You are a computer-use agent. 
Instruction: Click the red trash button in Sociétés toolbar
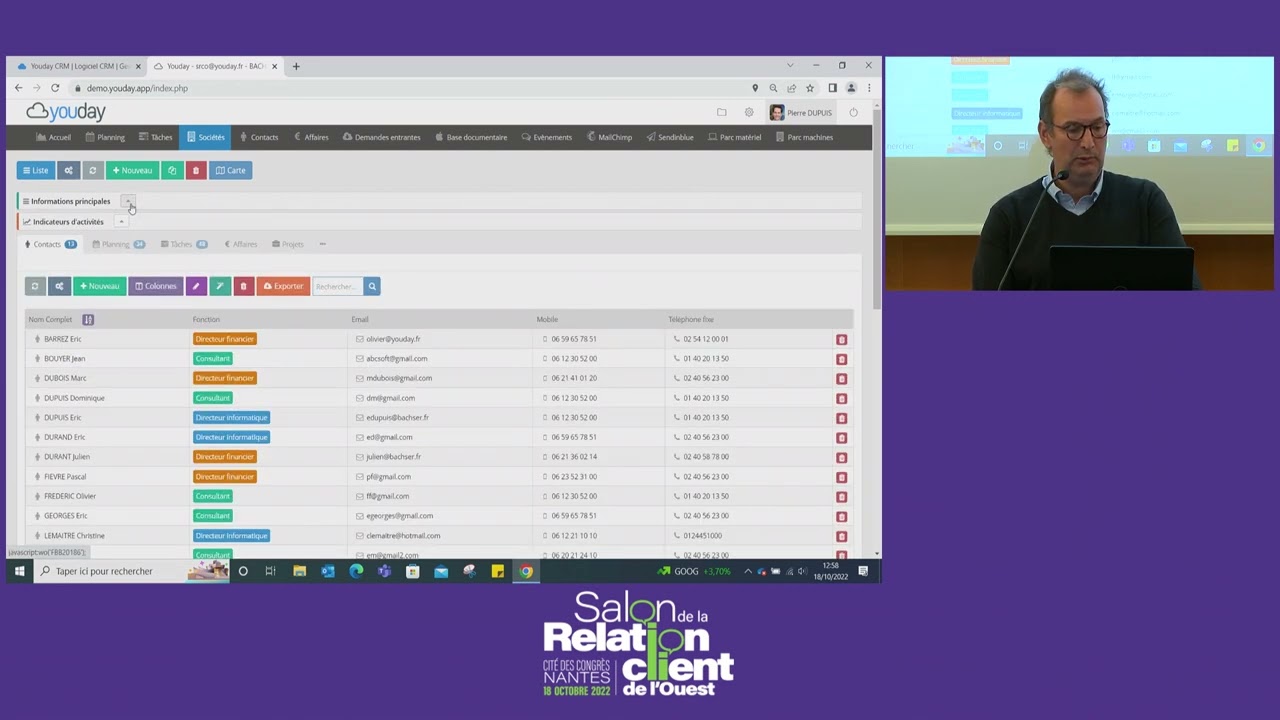coord(196,170)
